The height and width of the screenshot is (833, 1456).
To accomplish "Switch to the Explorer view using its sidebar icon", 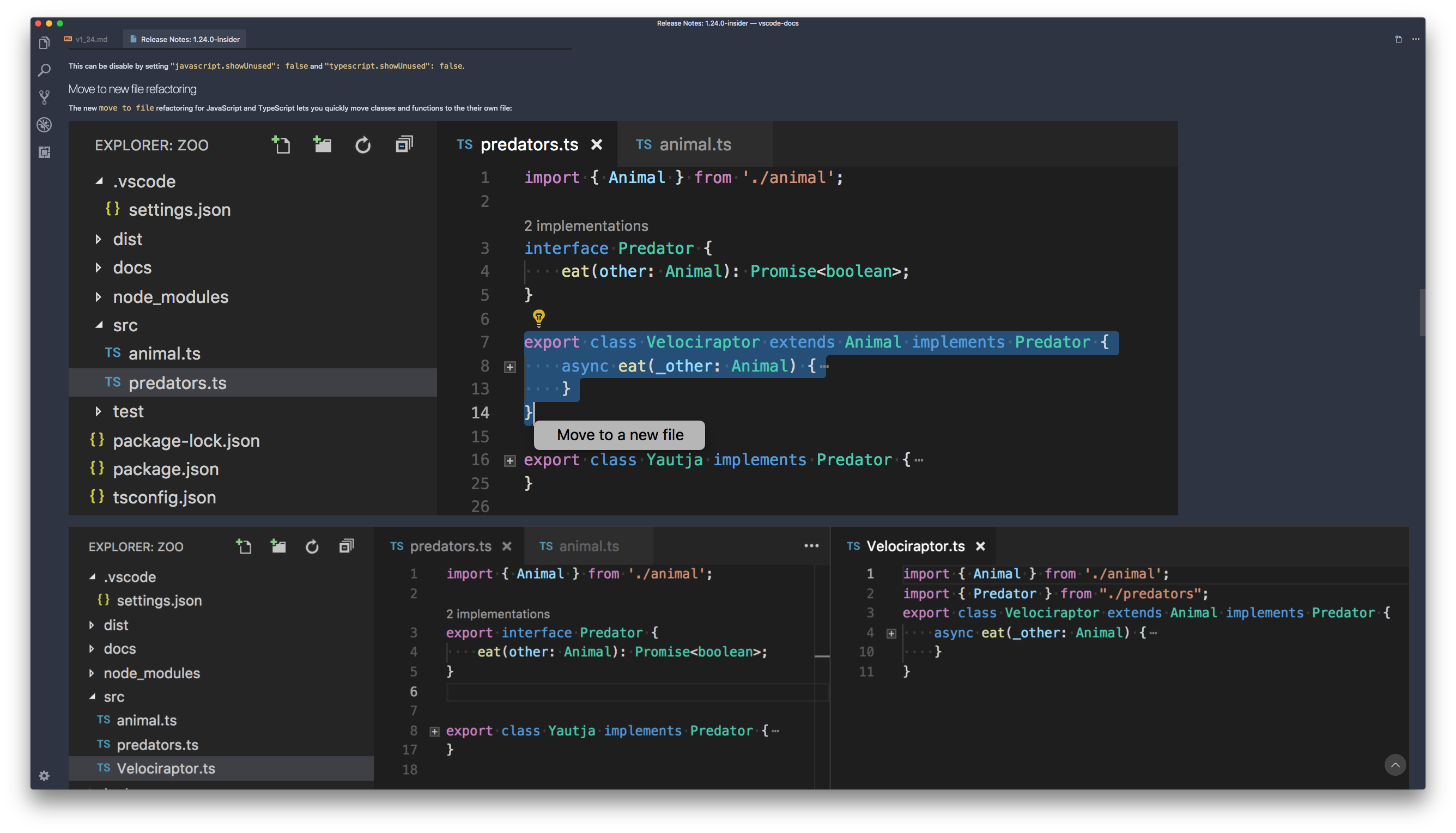I will point(44,42).
